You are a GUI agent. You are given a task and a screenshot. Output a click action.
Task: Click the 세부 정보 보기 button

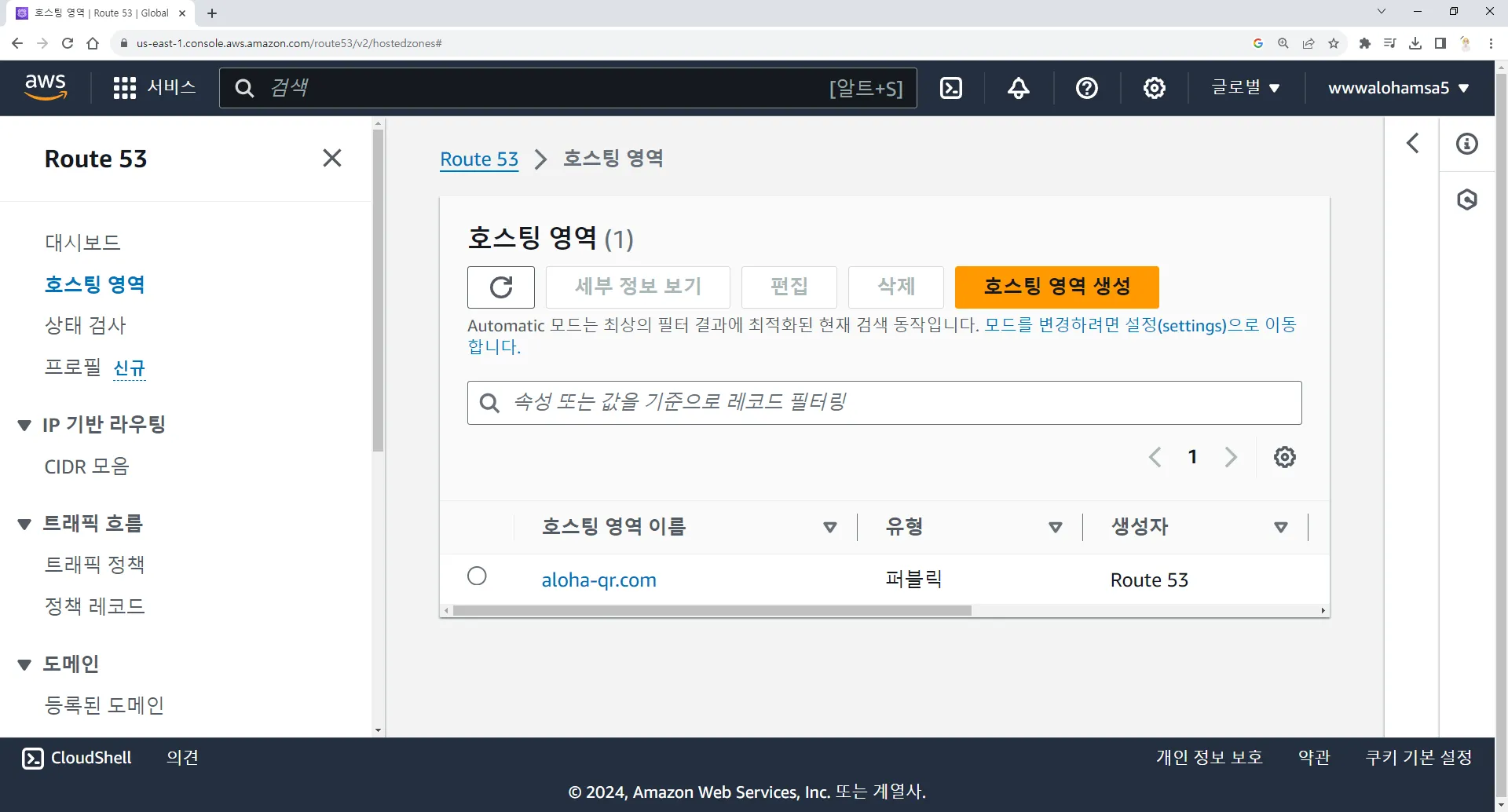(x=638, y=287)
